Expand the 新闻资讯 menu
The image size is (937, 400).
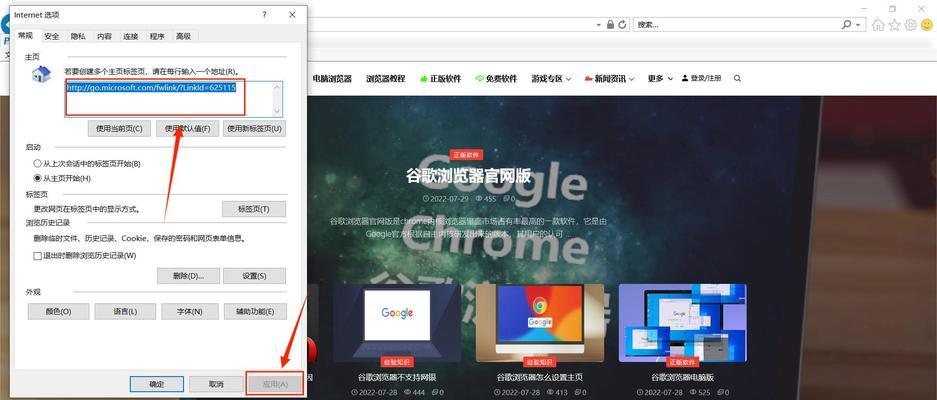[x=610, y=78]
